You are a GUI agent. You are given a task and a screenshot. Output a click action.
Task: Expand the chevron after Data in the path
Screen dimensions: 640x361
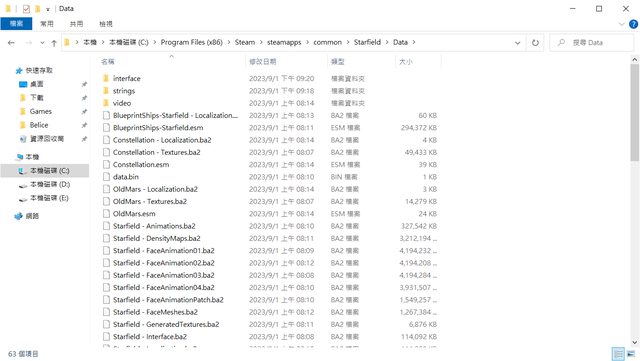[414, 42]
